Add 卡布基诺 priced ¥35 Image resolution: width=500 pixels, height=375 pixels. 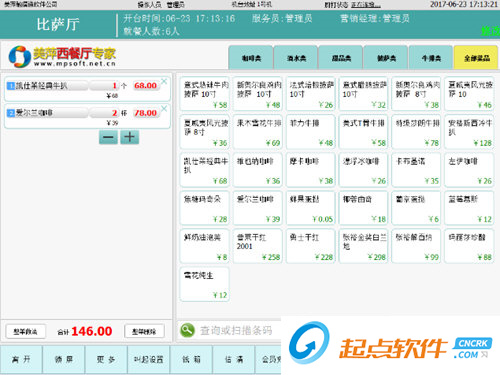pyautogui.click(x=416, y=170)
